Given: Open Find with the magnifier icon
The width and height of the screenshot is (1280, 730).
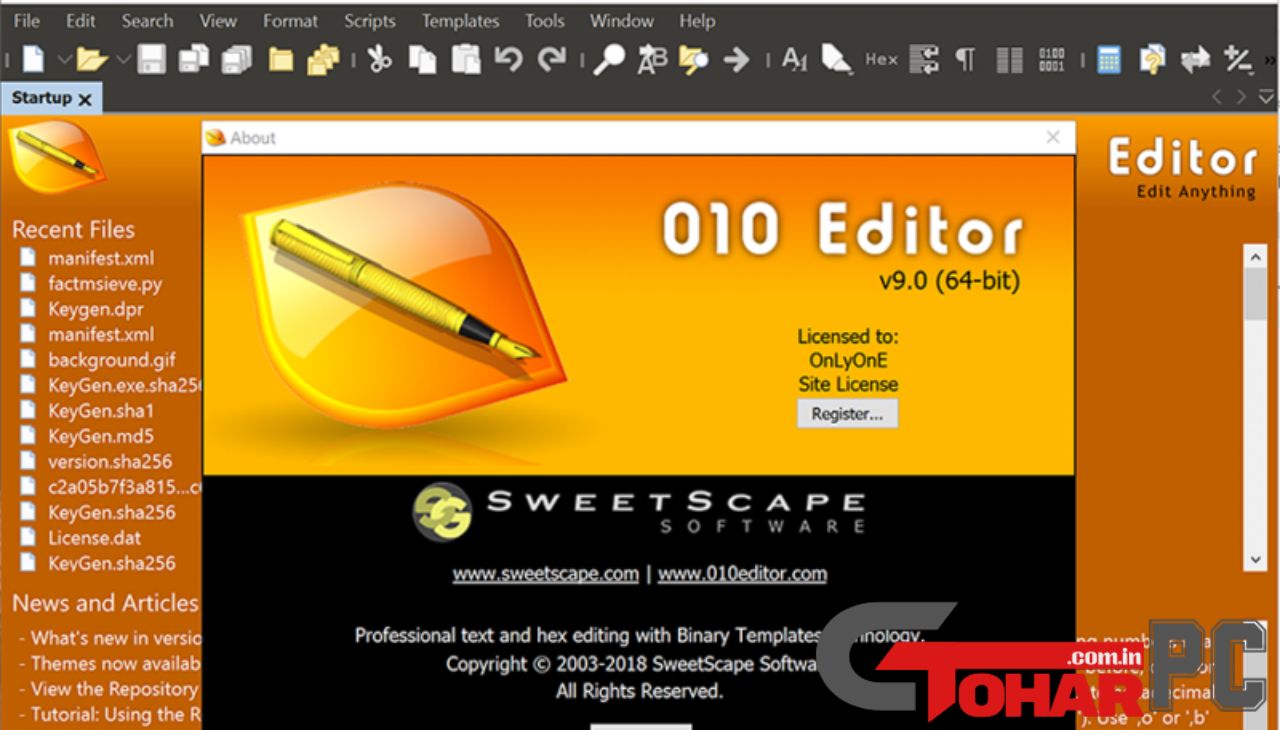Looking at the screenshot, I should [x=608, y=60].
